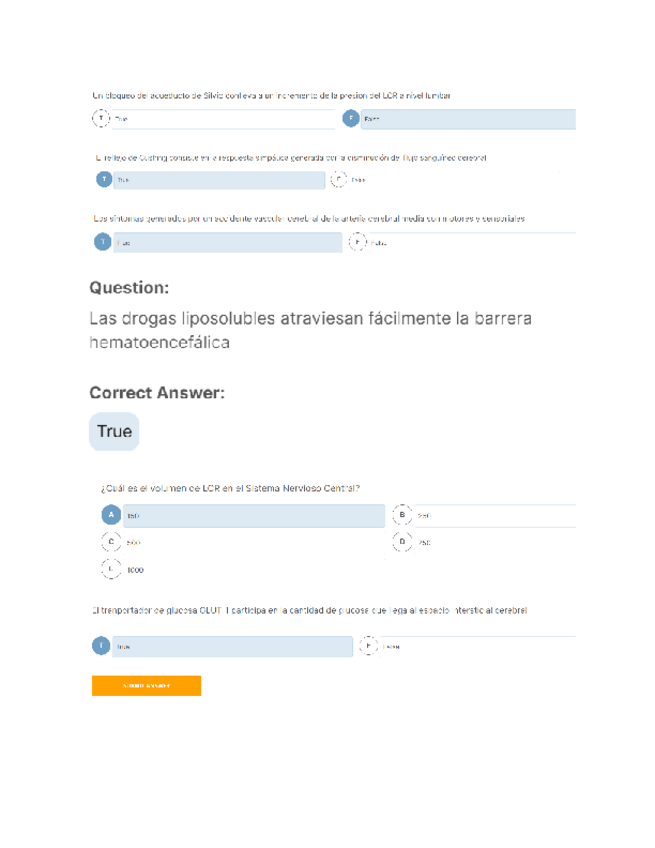Choose option E (1000) for LCR volume

coord(111,569)
